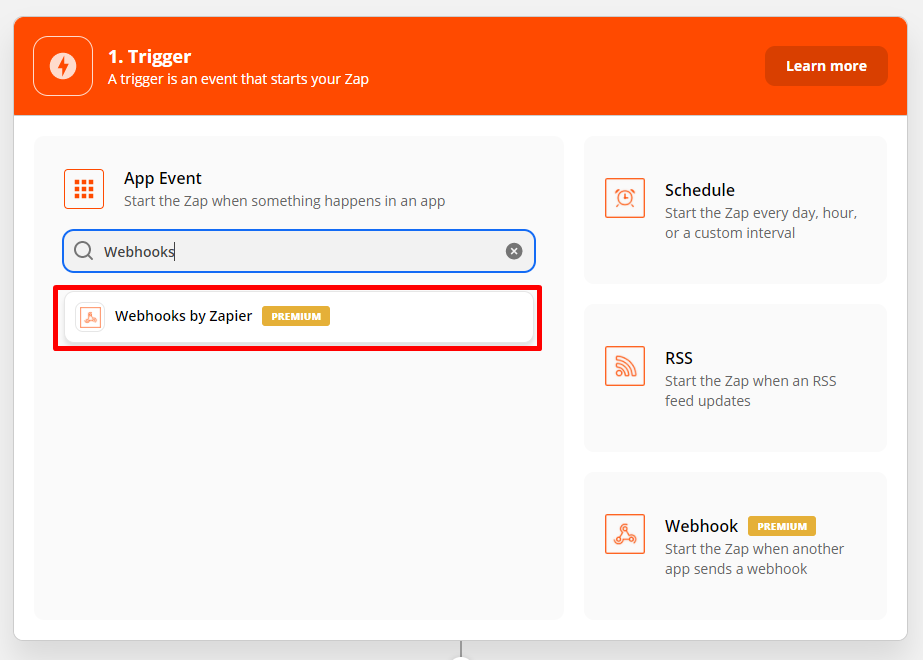Choose the RSS trigger option
Image resolution: width=923 pixels, height=660 pixels.
point(735,378)
